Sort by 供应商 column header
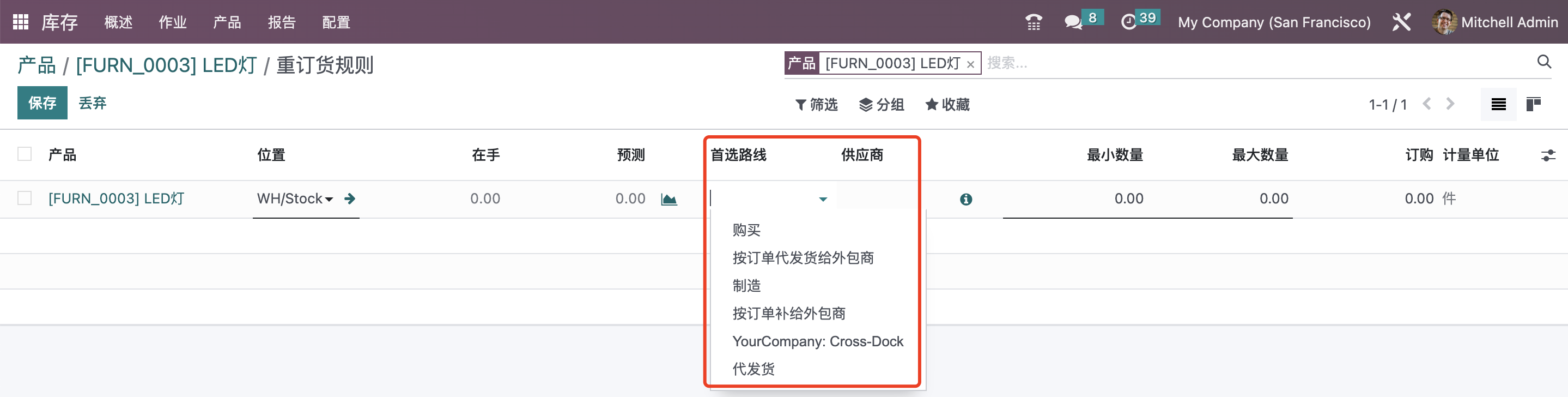1568x397 pixels. tap(862, 155)
